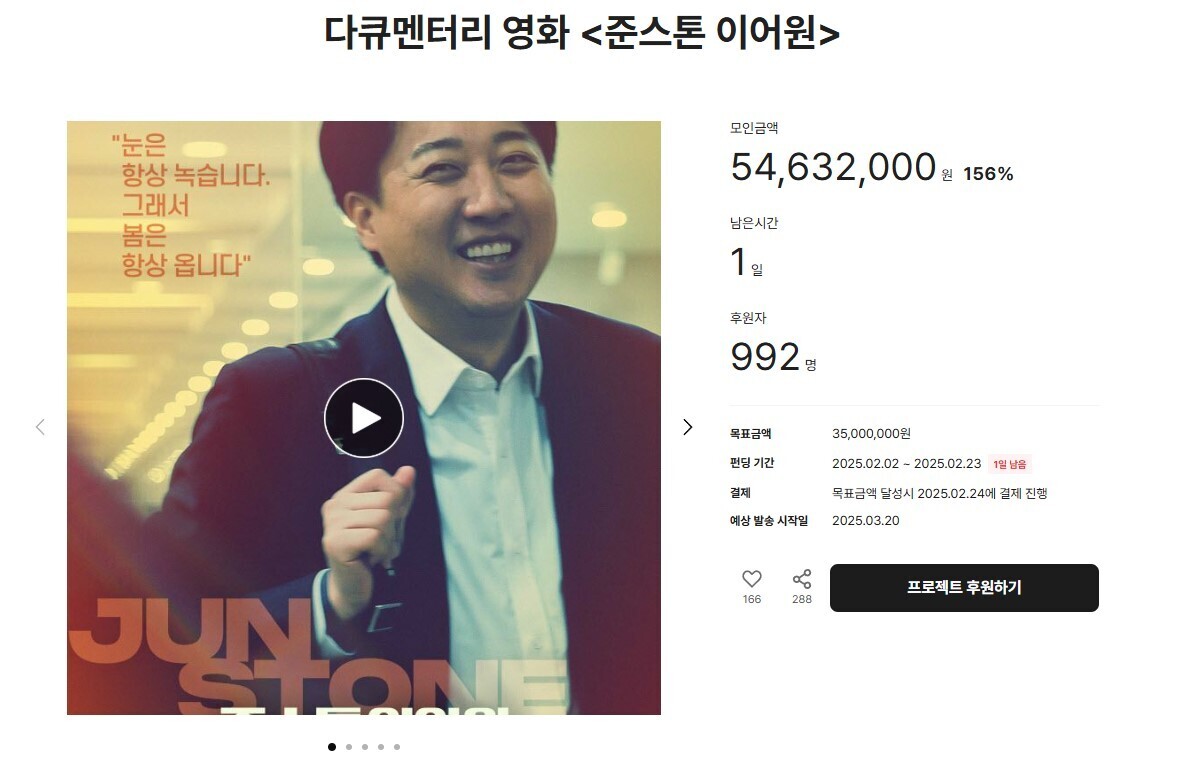1181x779 pixels.
Task: Show previous slide with left arrow
Action: tap(41, 427)
